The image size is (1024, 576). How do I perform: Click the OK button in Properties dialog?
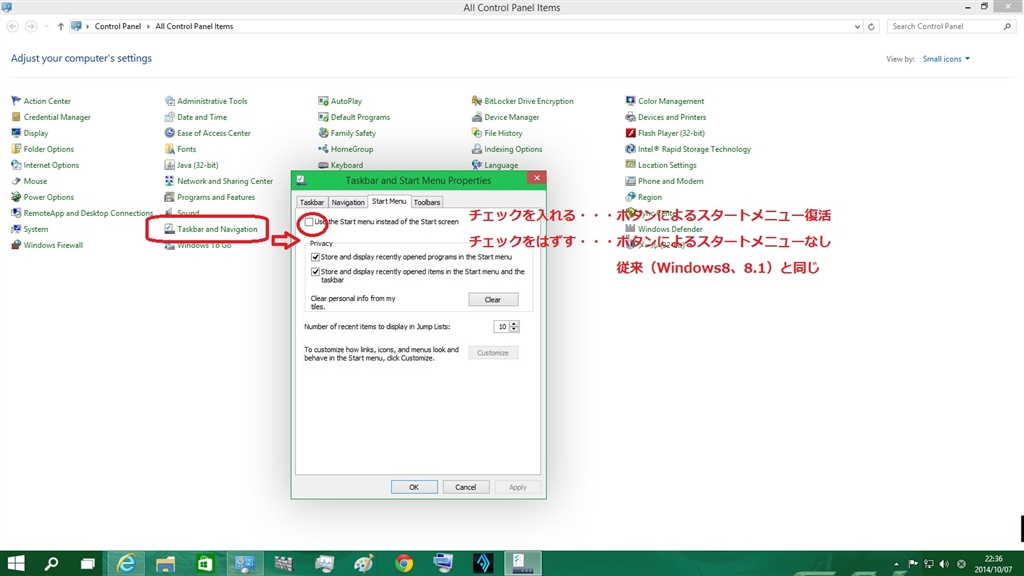pyautogui.click(x=414, y=487)
